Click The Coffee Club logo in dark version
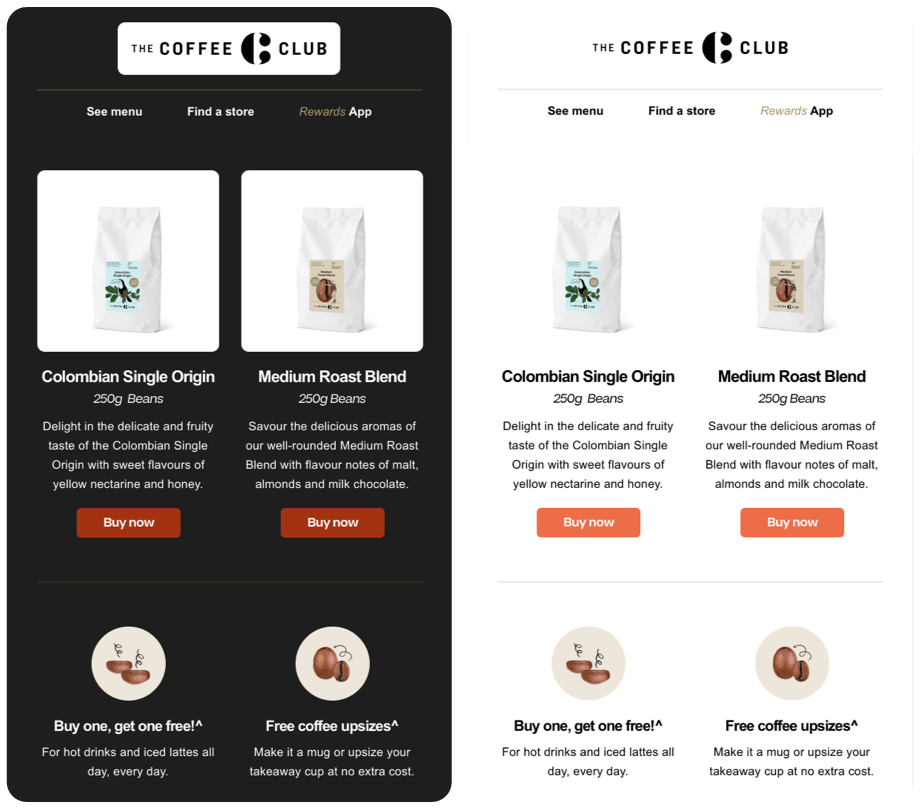The height and width of the screenshot is (812, 920). coord(229,49)
